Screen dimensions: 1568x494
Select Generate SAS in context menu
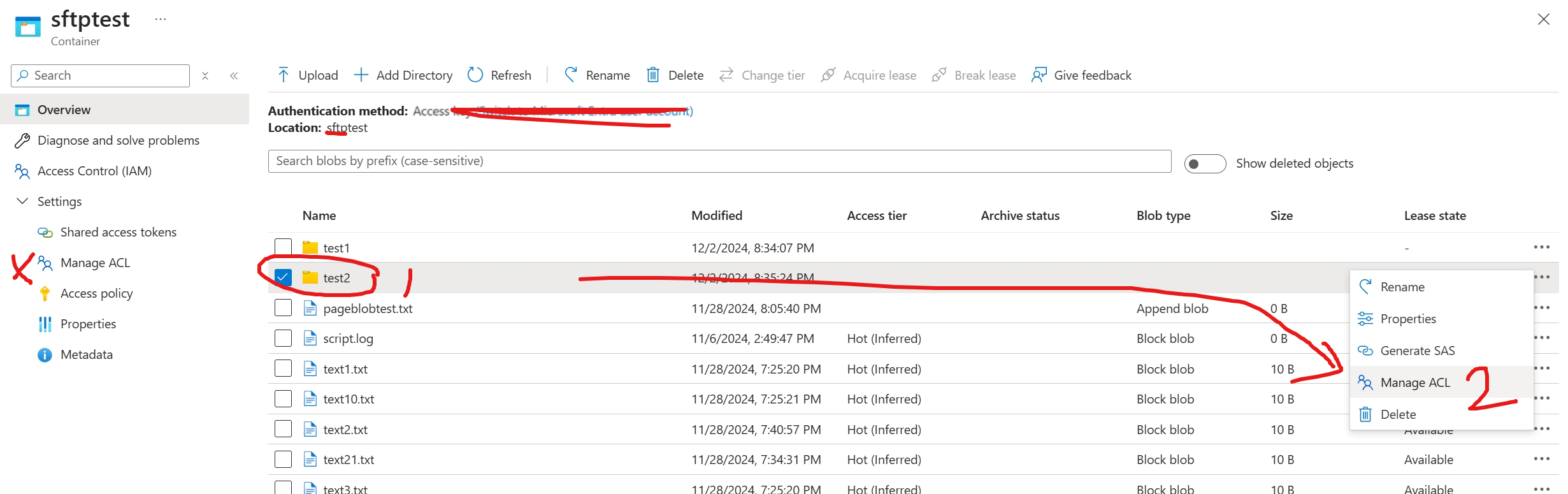click(x=1417, y=351)
